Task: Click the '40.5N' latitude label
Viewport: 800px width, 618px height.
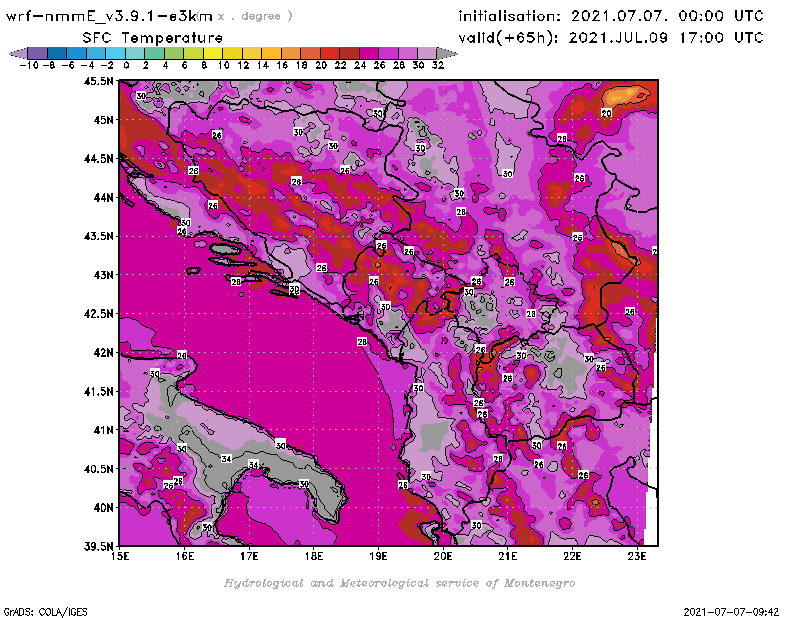Action: 98,469
